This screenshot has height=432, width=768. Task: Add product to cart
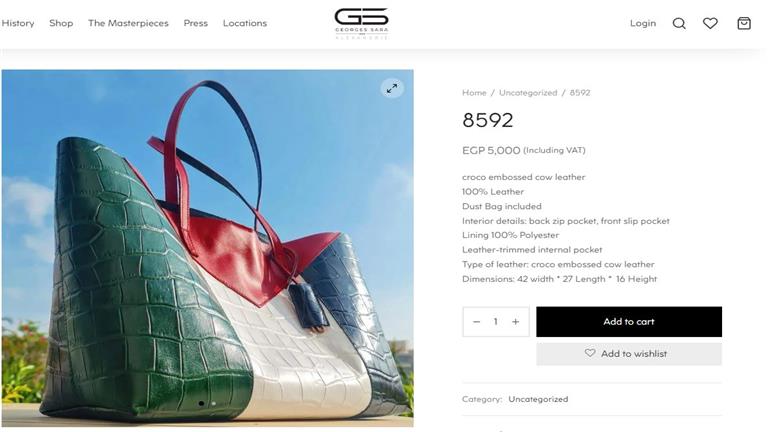coord(629,322)
